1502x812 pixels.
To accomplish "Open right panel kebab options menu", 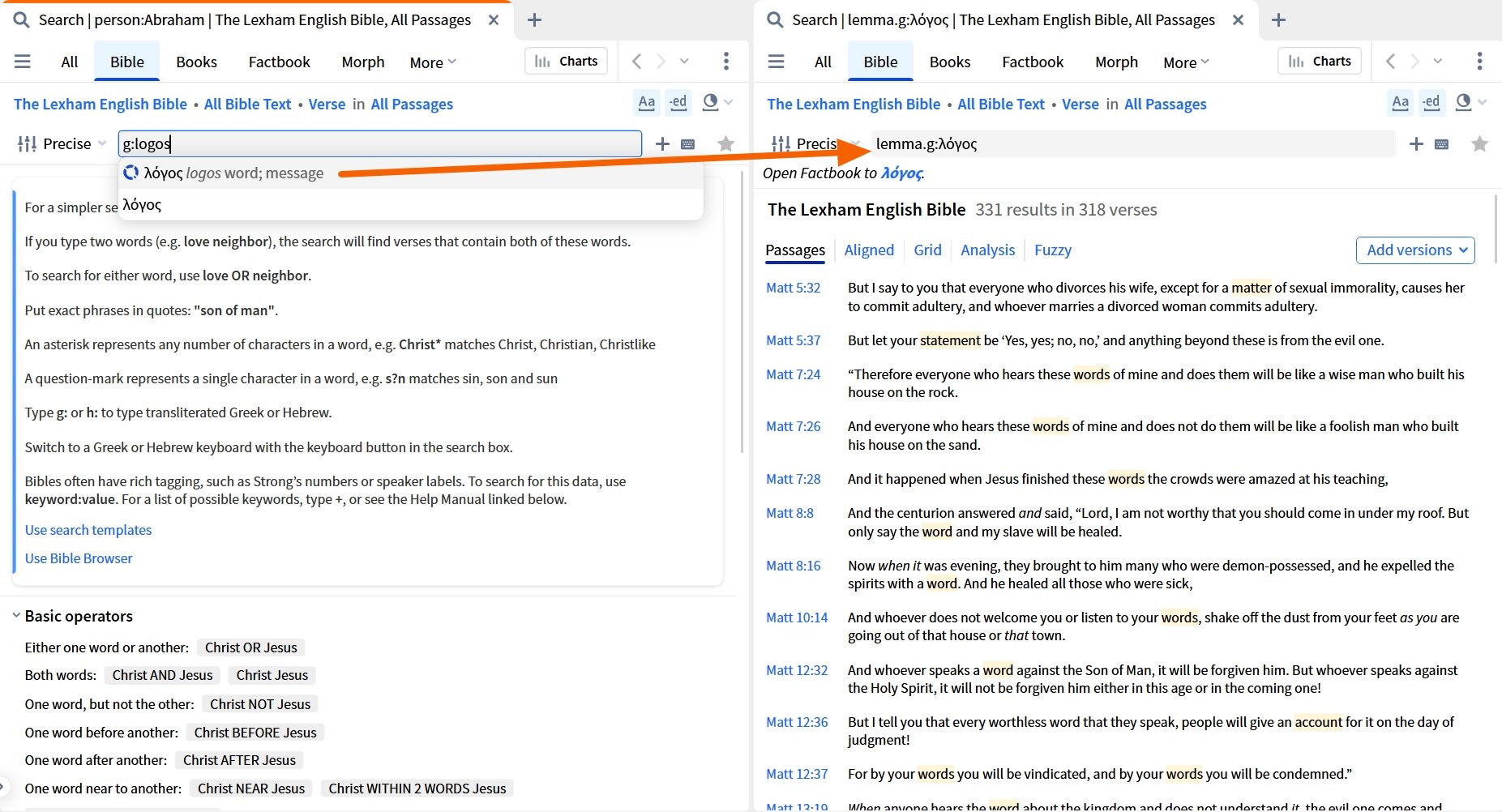I will coord(1479,61).
